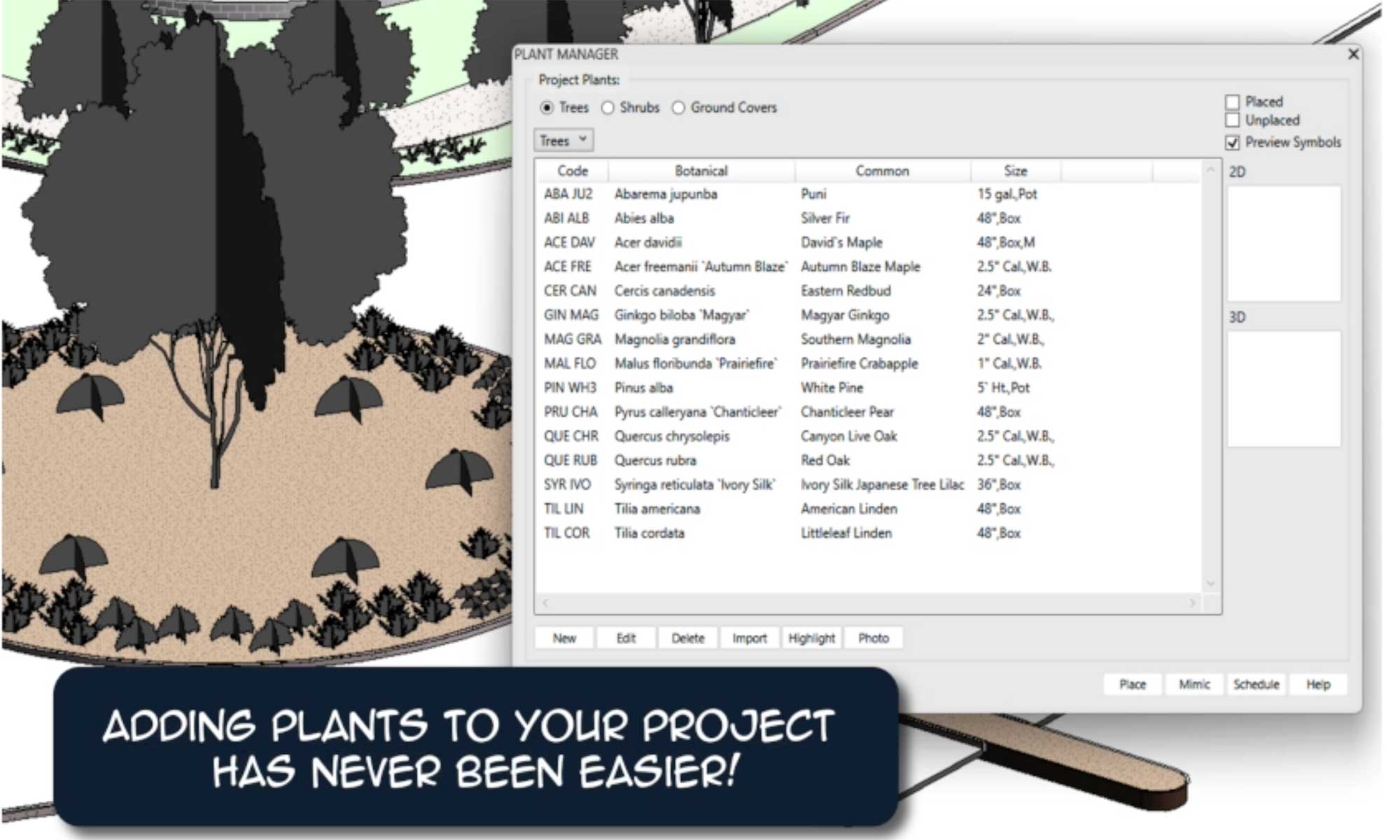Image resolution: width=1400 pixels, height=840 pixels.
Task: Open the Trees category dropdown
Action: point(563,141)
